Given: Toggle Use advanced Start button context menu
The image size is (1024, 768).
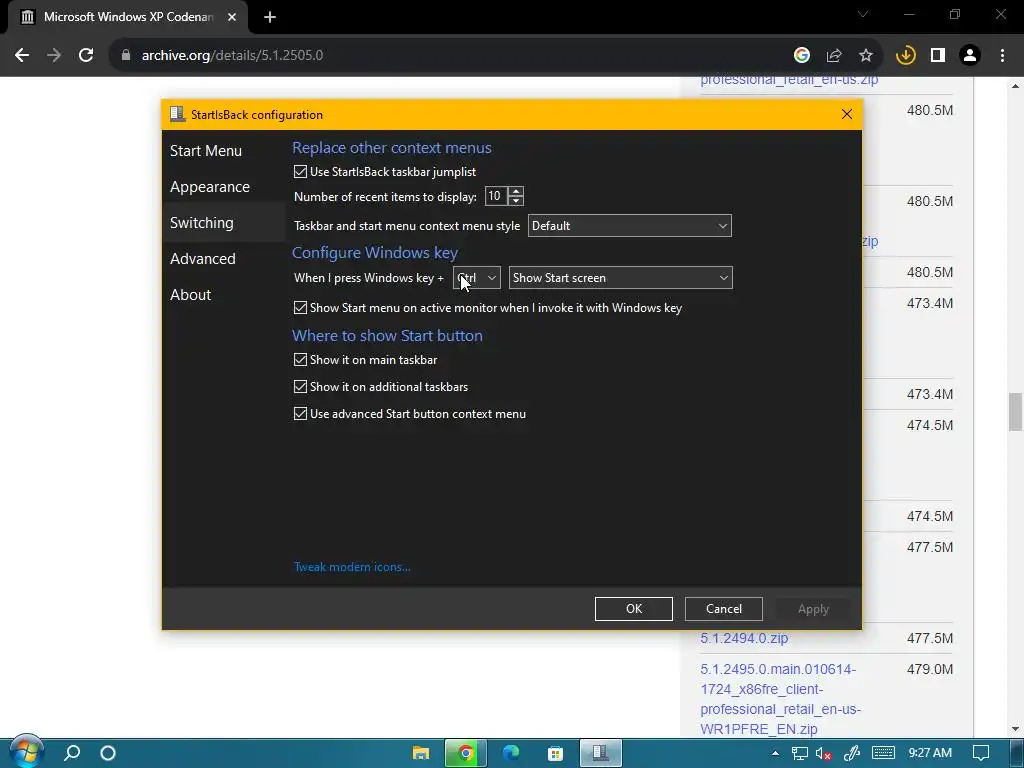Looking at the screenshot, I should pos(300,413).
